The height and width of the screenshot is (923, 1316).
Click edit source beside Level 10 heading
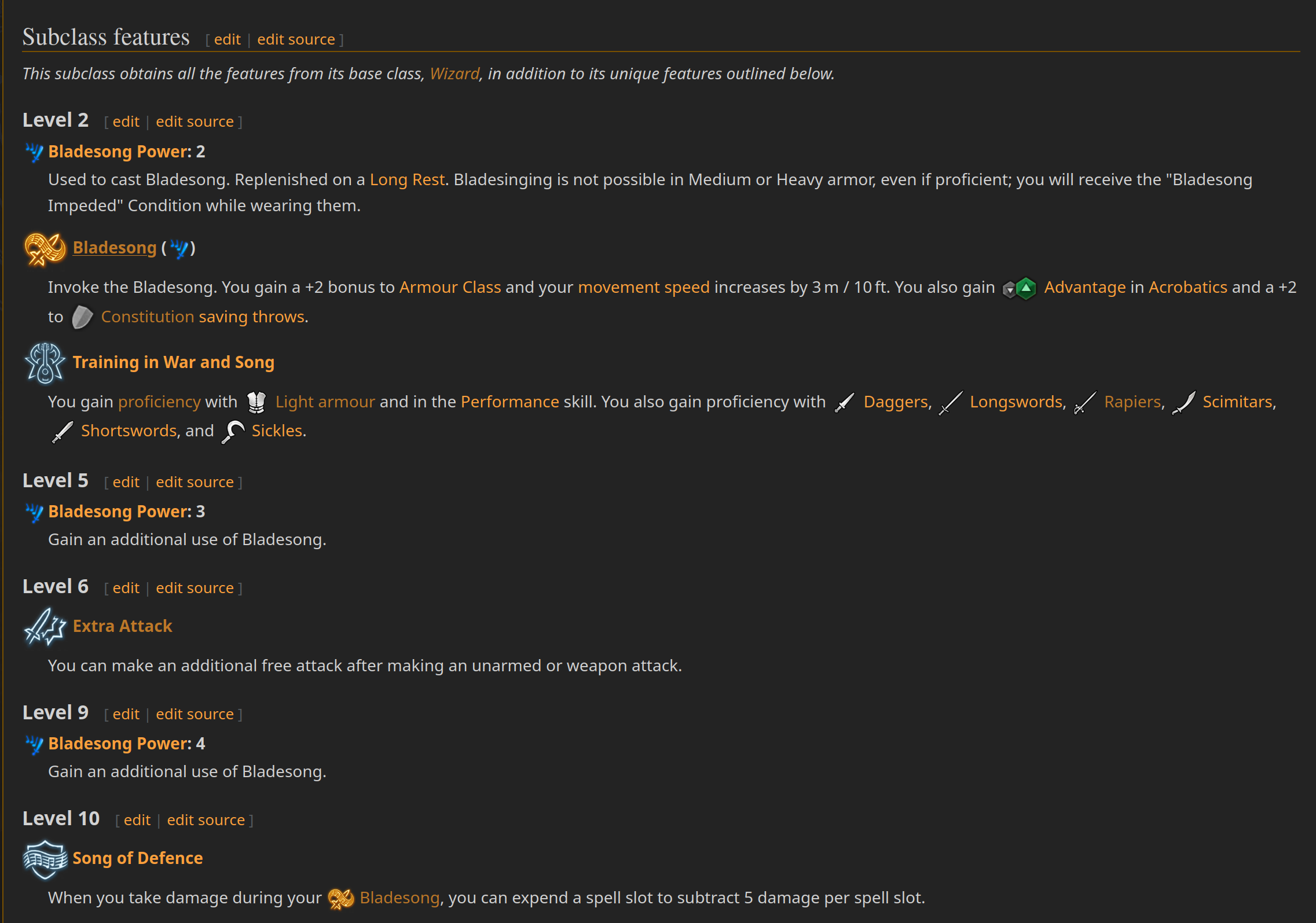coord(206,820)
